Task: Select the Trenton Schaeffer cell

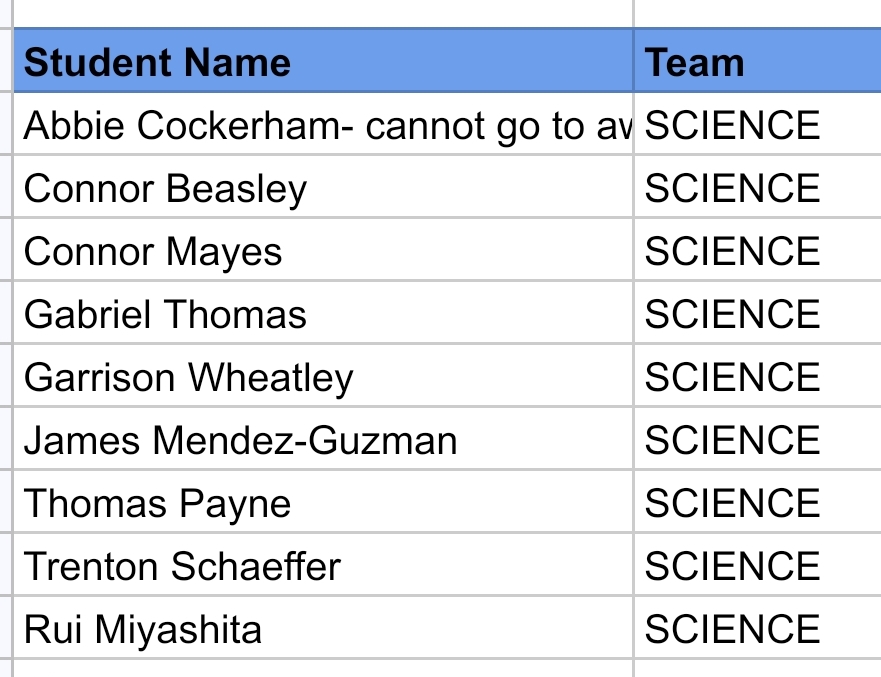Action: coord(323,566)
